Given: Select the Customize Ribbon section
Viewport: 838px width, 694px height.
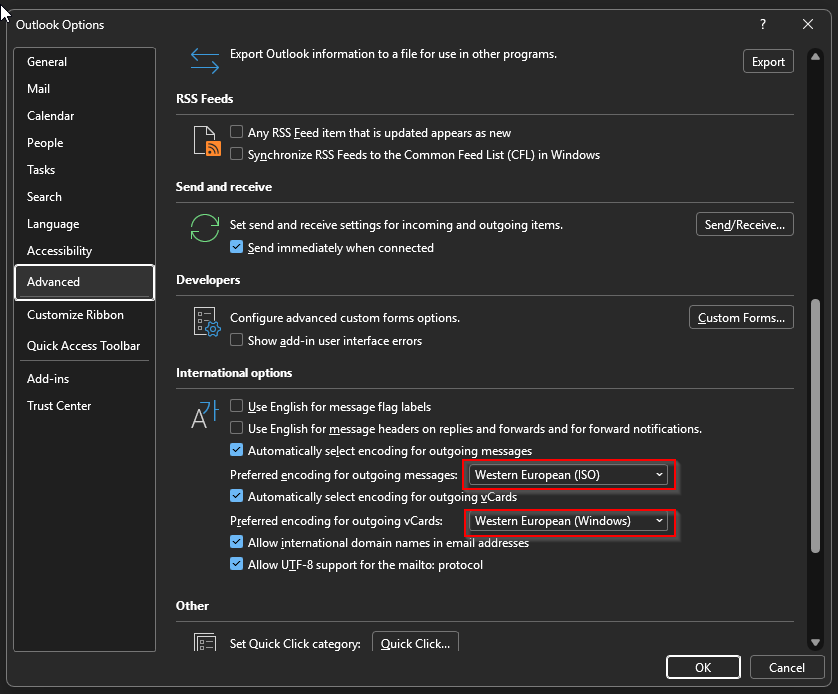Looking at the screenshot, I should coord(75,314).
